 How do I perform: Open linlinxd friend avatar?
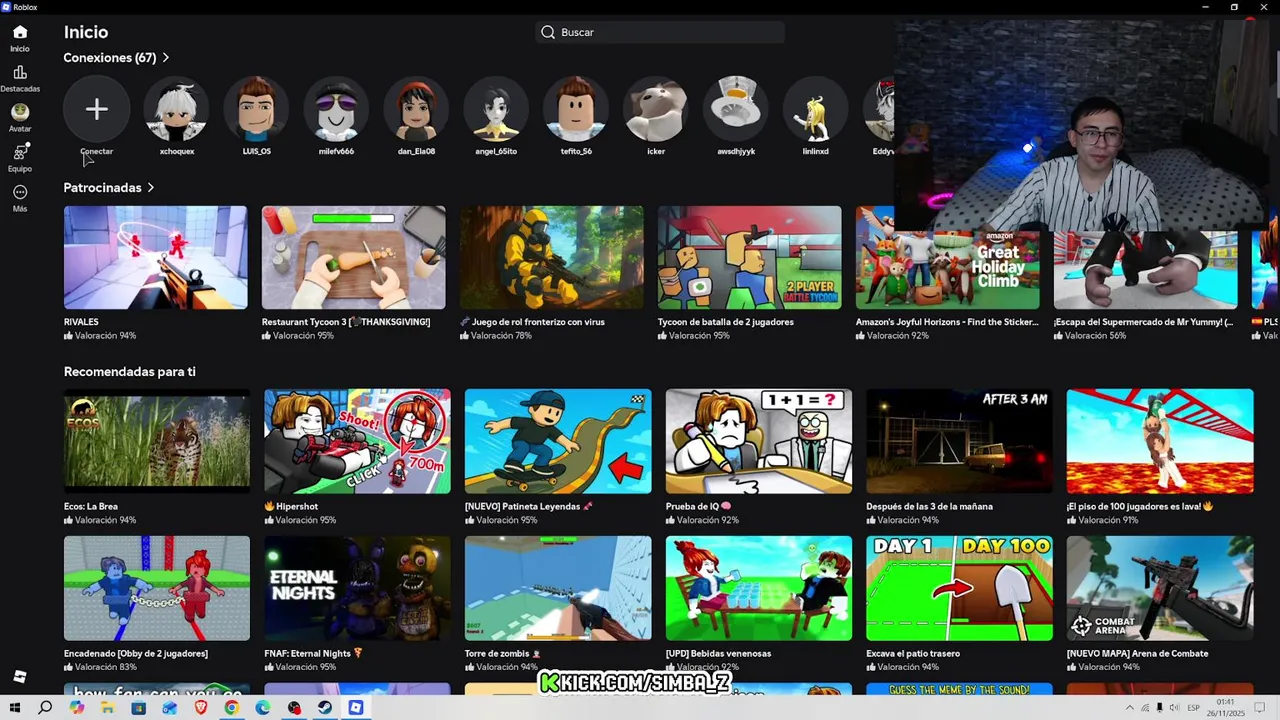pyautogui.click(x=815, y=109)
